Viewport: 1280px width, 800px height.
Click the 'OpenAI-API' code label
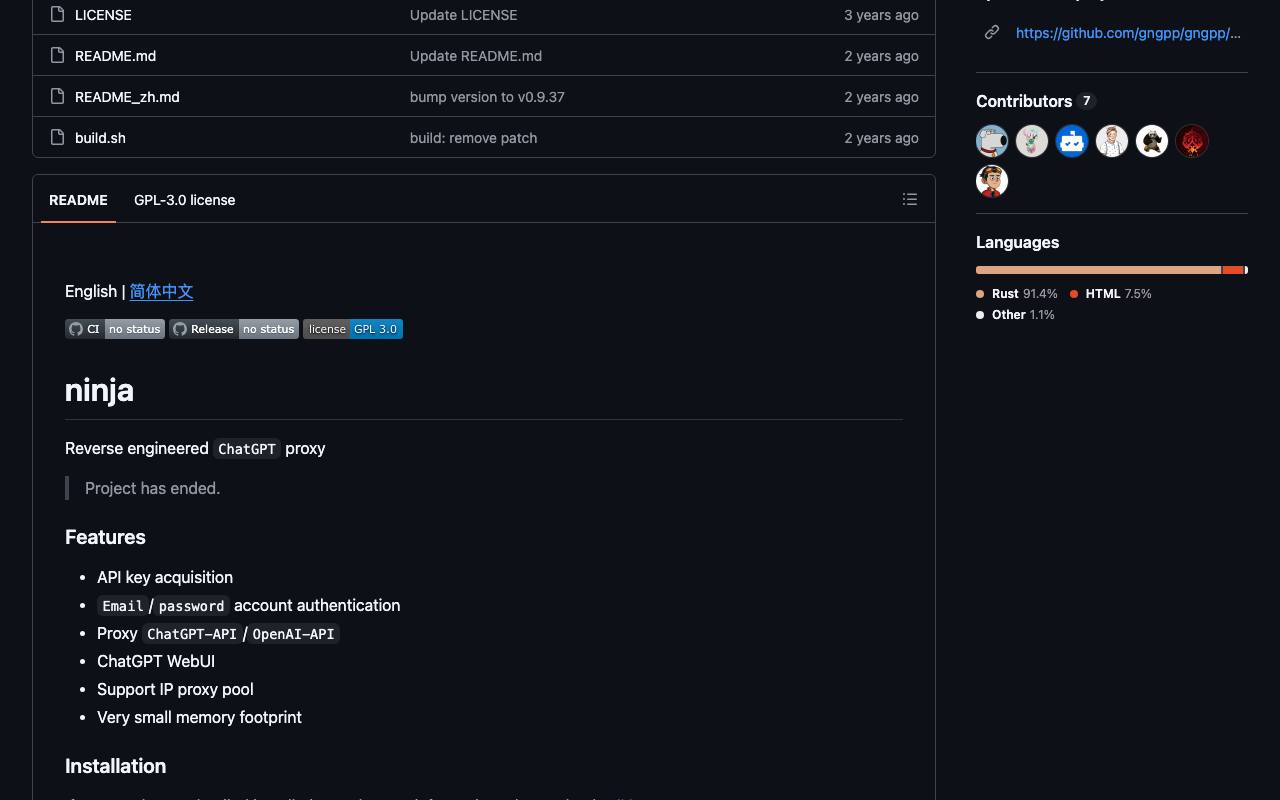pyautogui.click(x=293, y=634)
